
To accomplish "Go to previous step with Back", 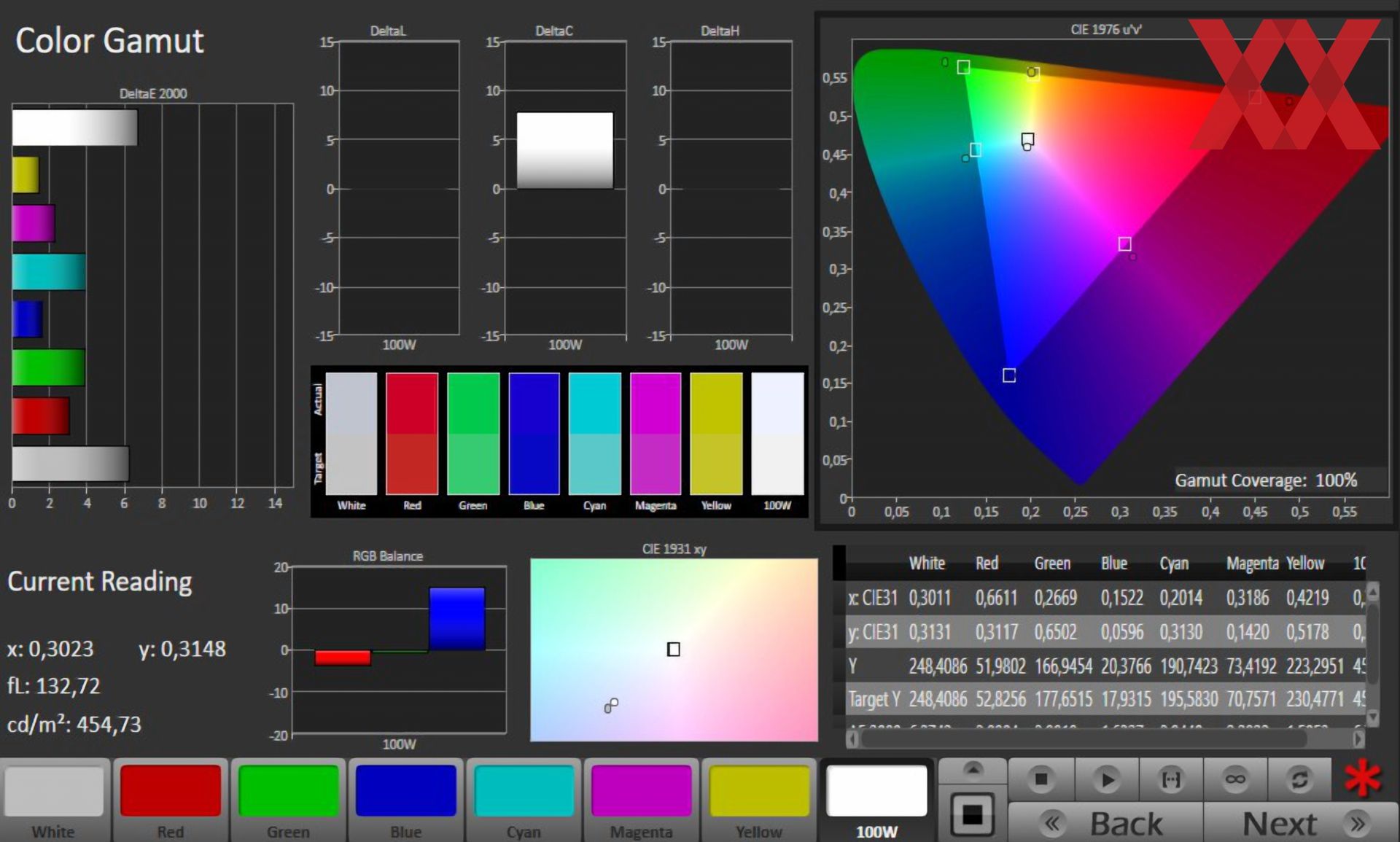I will click(x=1105, y=824).
